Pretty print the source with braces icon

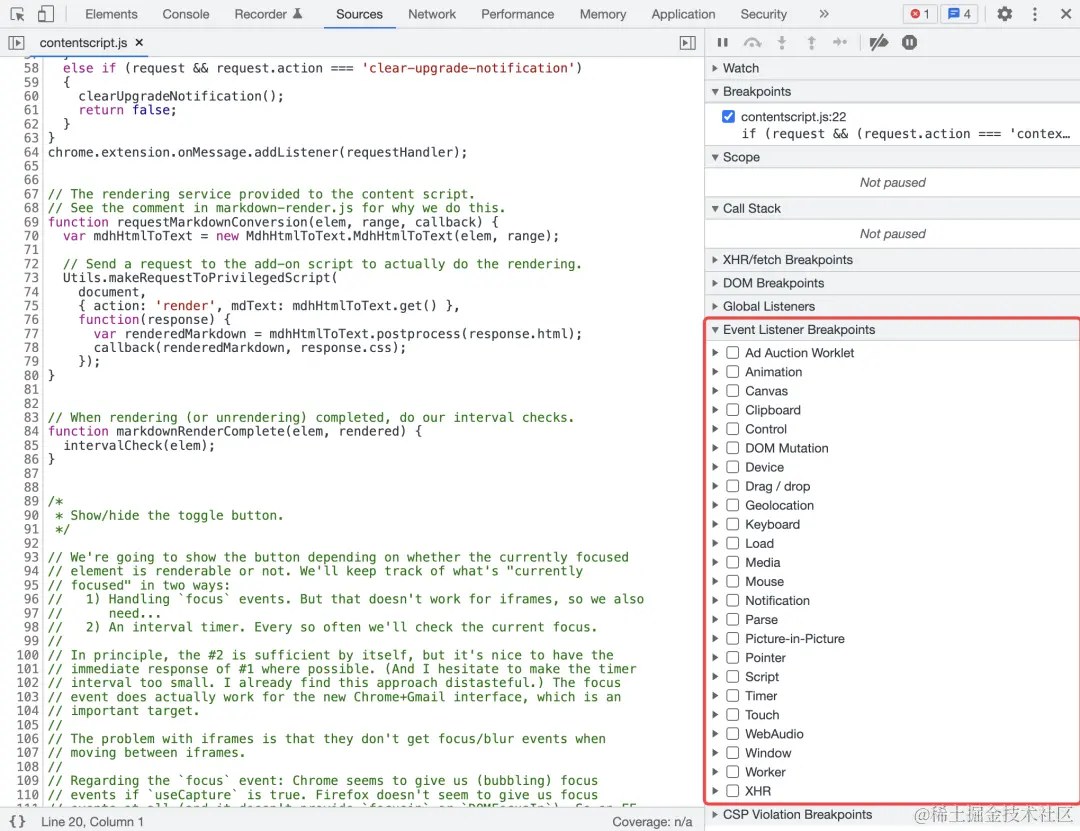17,821
